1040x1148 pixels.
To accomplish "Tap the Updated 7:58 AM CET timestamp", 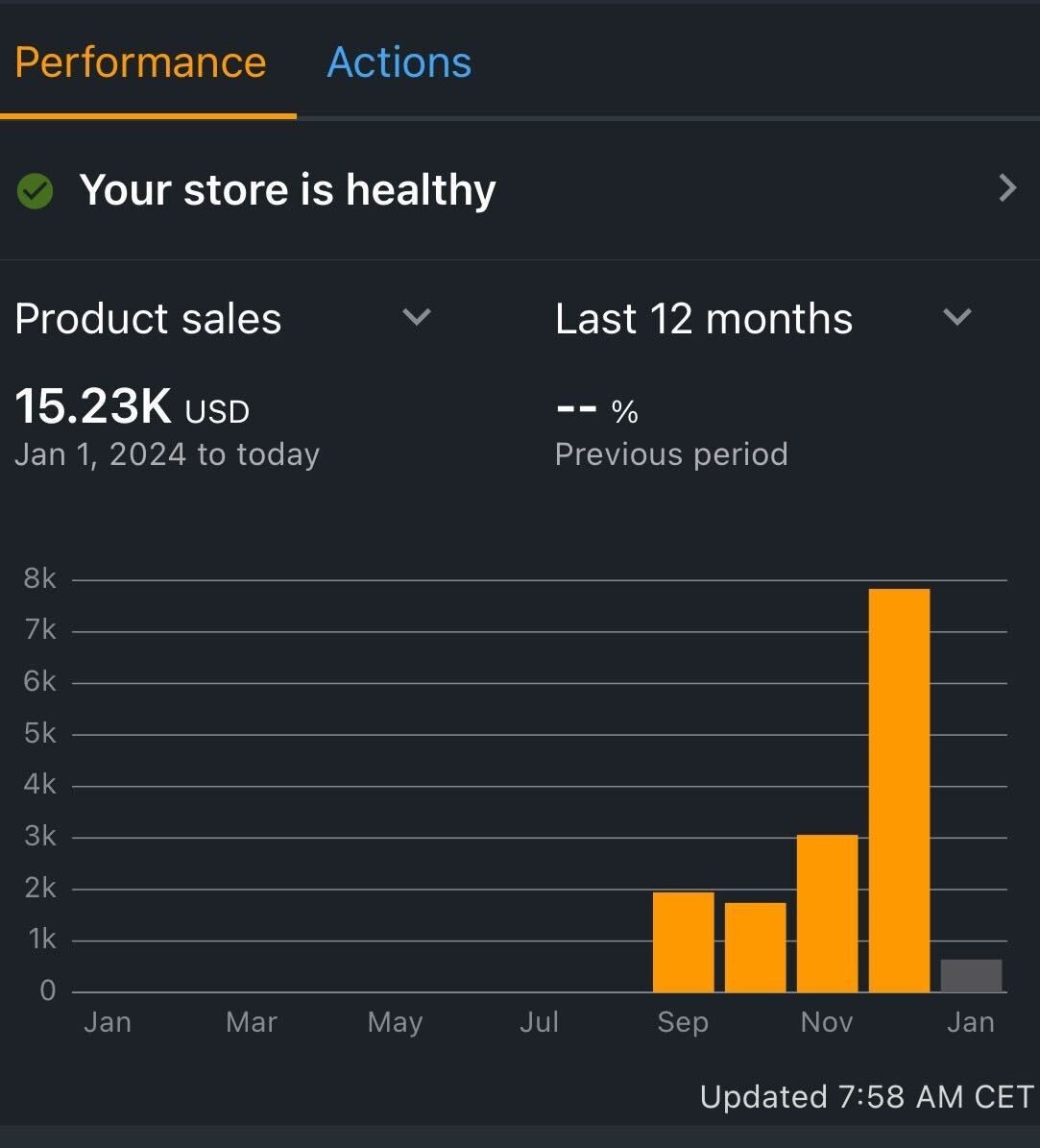I will pyautogui.click(x=865, y=1097).
